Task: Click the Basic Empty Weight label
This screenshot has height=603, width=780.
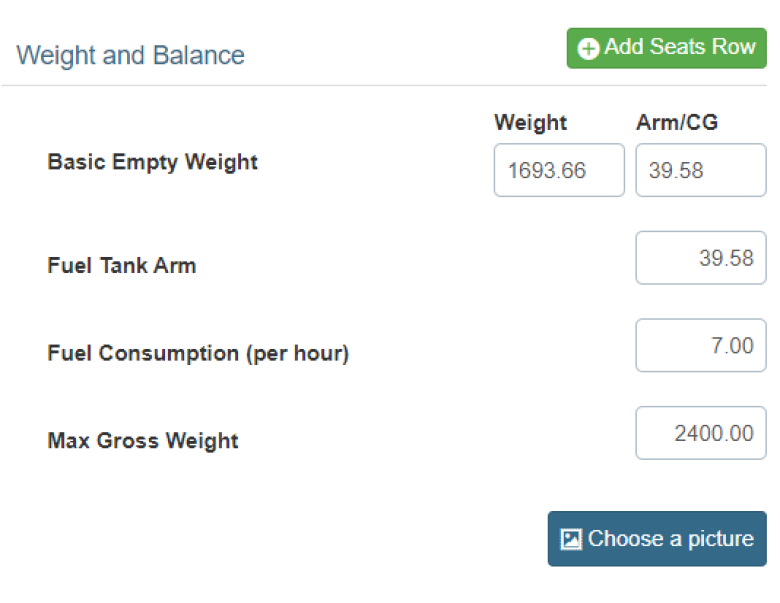Action: click(x=152, y=162)
